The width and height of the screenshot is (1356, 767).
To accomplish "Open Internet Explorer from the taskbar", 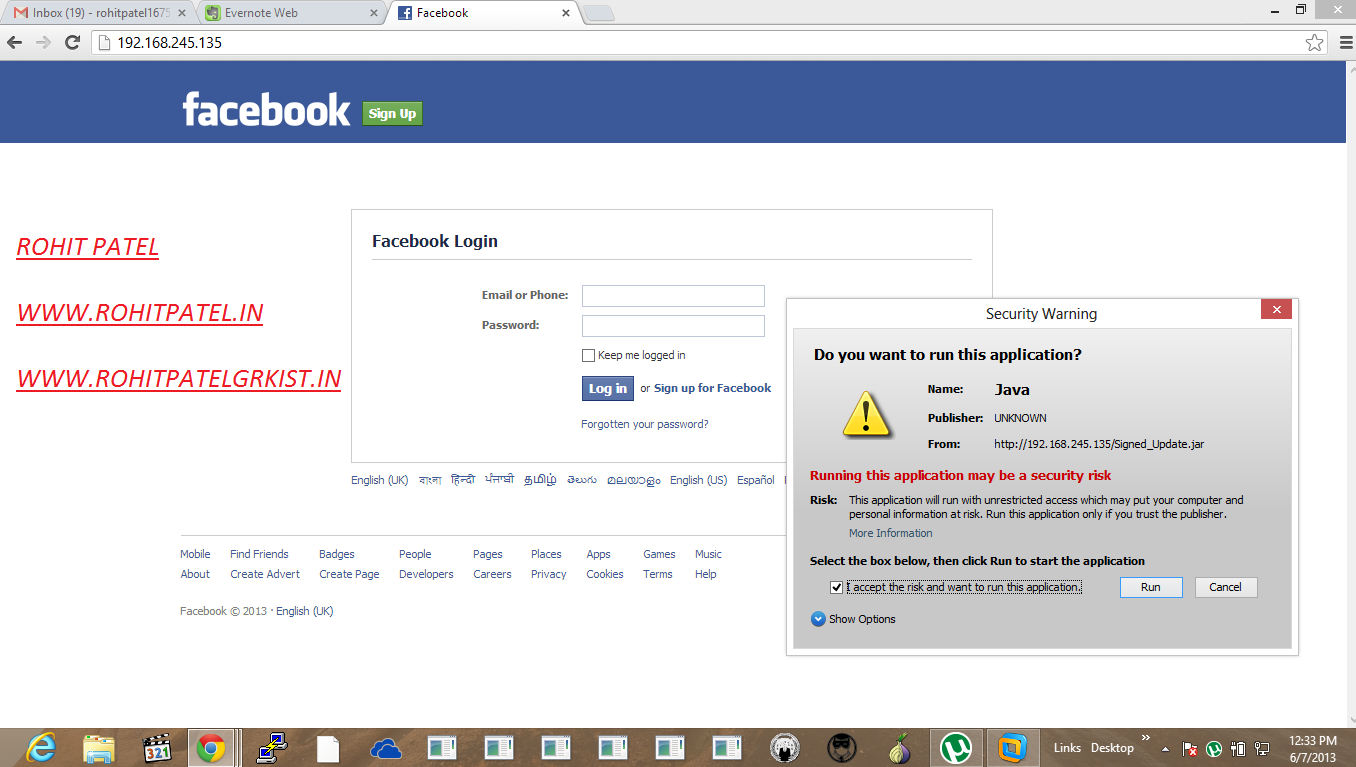I will pos(41,747).
